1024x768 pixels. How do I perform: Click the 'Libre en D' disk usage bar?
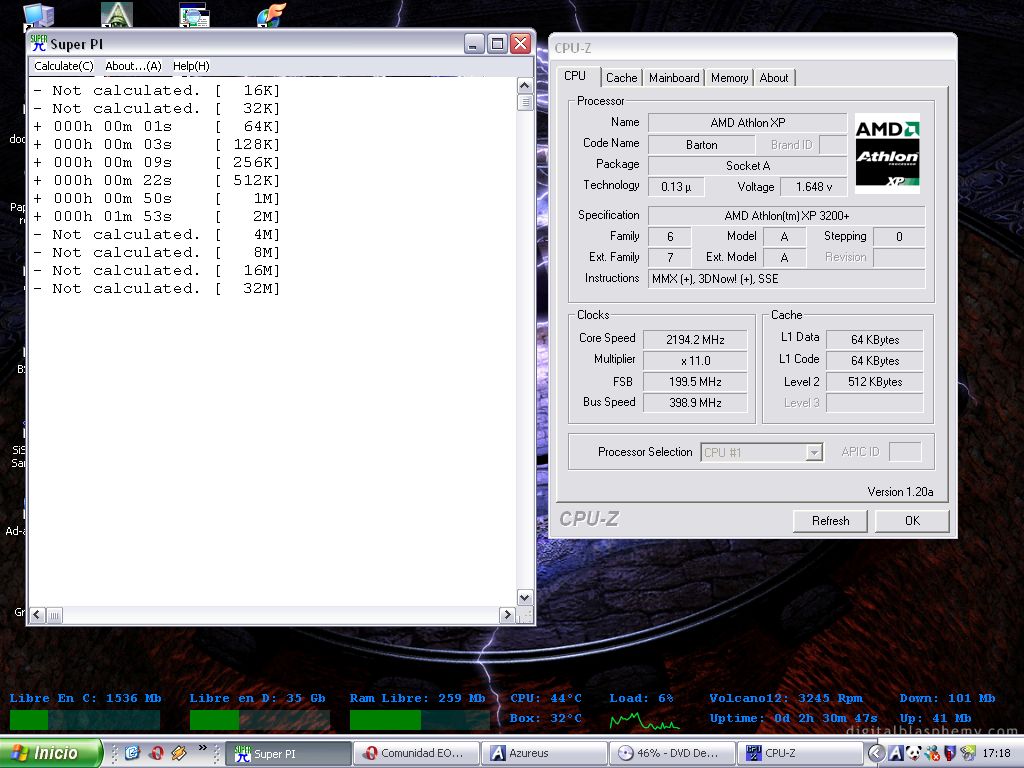point(259,720)
